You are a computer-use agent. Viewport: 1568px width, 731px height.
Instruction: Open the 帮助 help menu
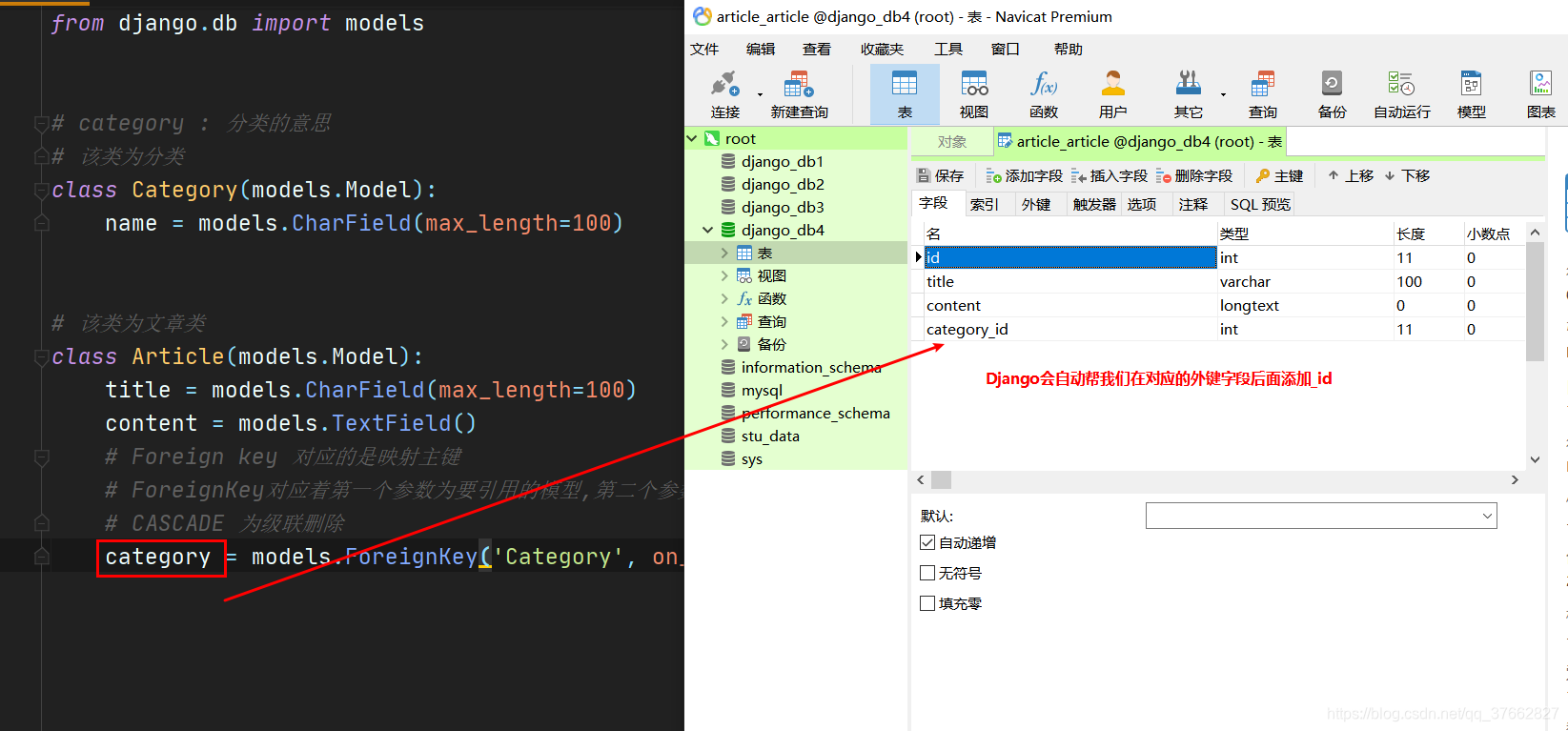pyautogui.click(x=1069, y=50)
